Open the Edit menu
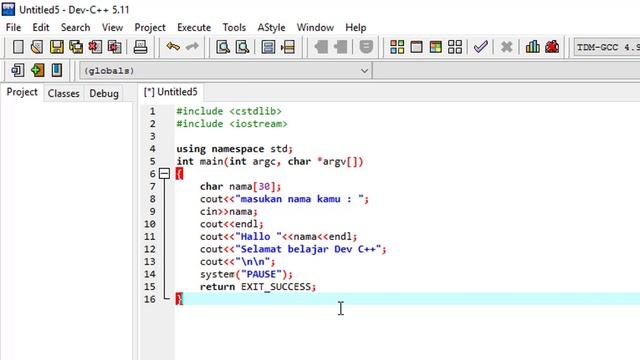The width and height of the screenshot is (640, 360). (x=41, y=27)
